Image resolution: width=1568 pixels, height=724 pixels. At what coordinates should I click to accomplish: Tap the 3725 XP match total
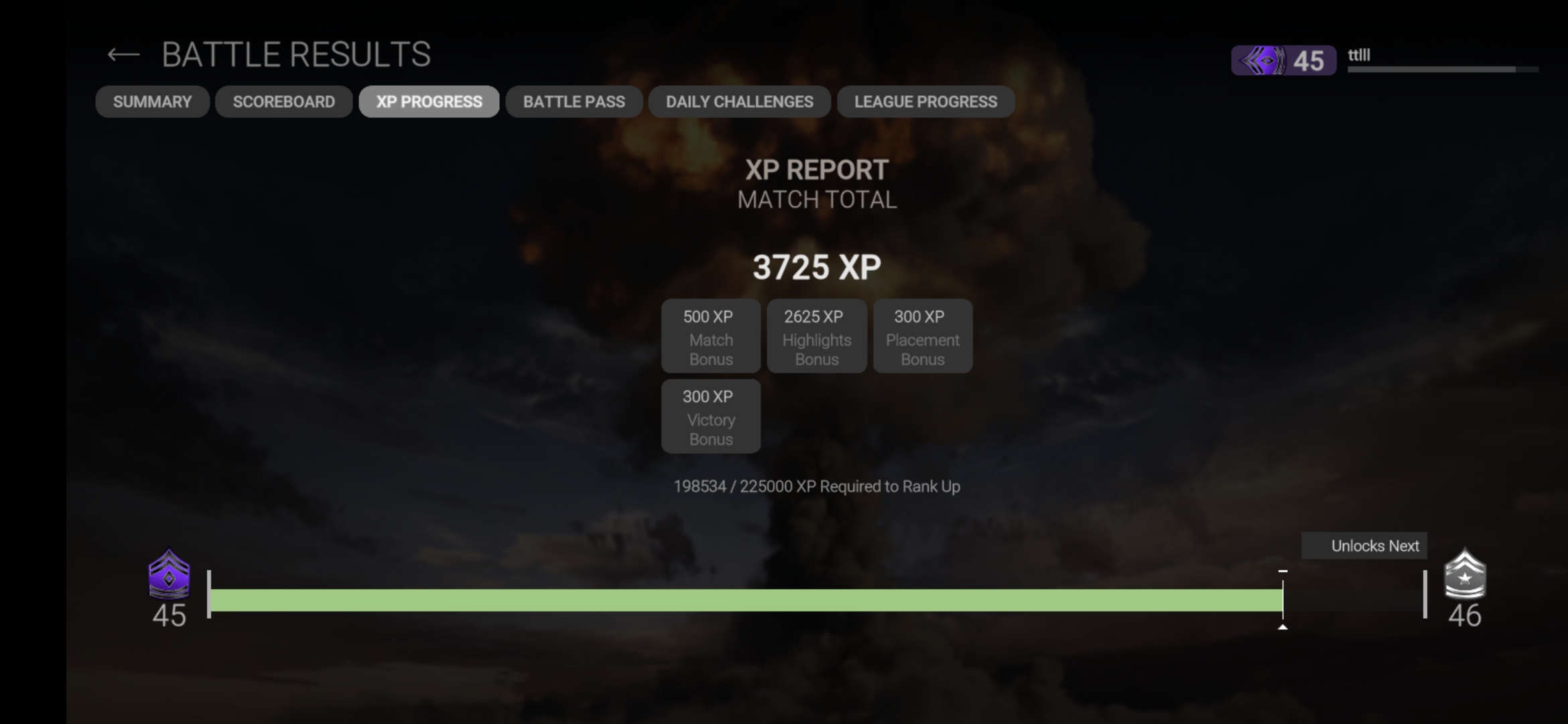816,267
